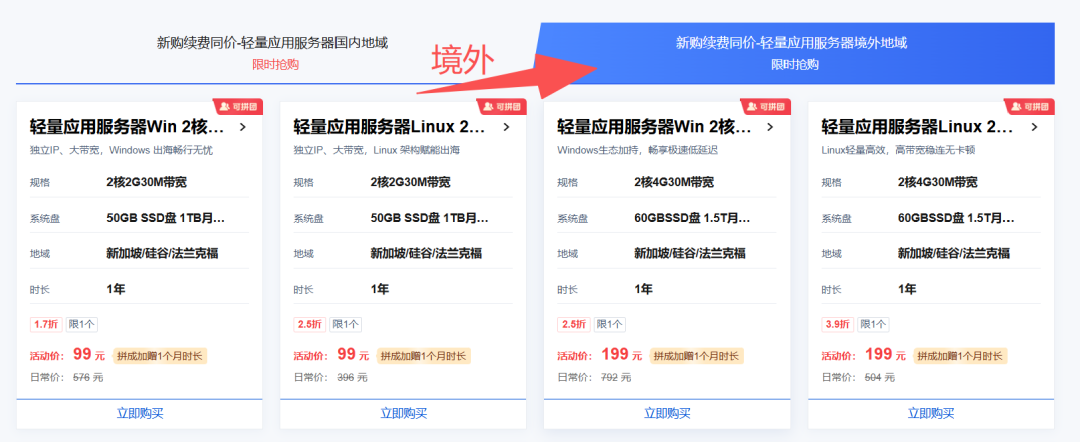Click 99 元 price on the 1.7折 Win card
Screen dimensions: 1080x442
point(89,355)
